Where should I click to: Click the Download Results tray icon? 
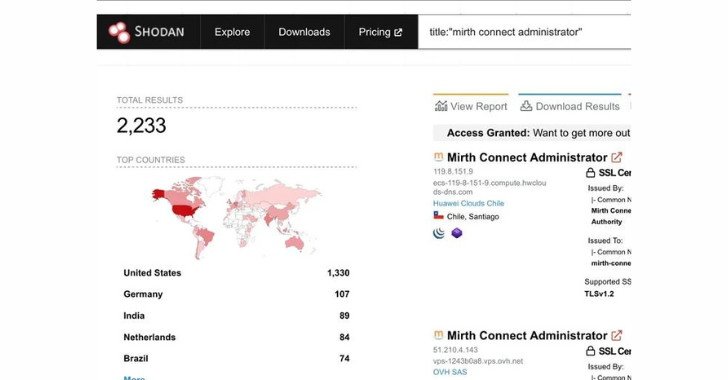click(x=526, y=106)
